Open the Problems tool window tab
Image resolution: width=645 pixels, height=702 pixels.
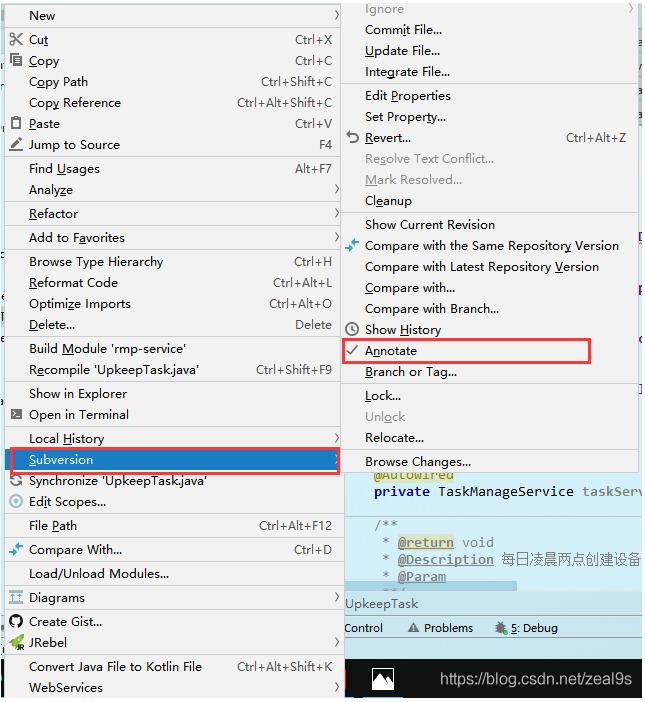click(440, 628)
